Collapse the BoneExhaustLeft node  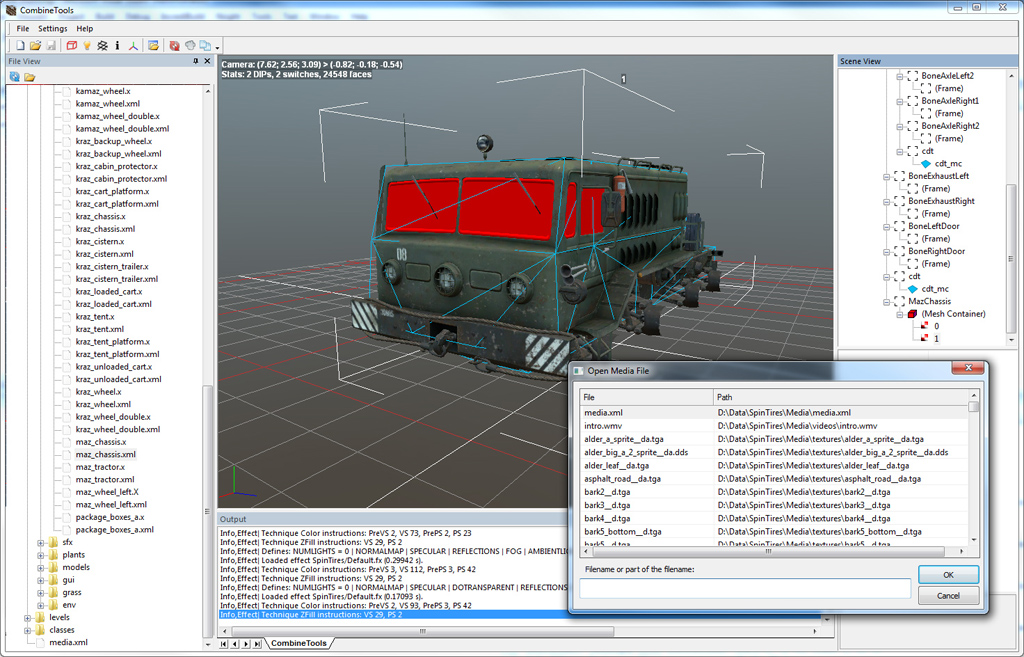pyautogui.click(x=886, y=177)
